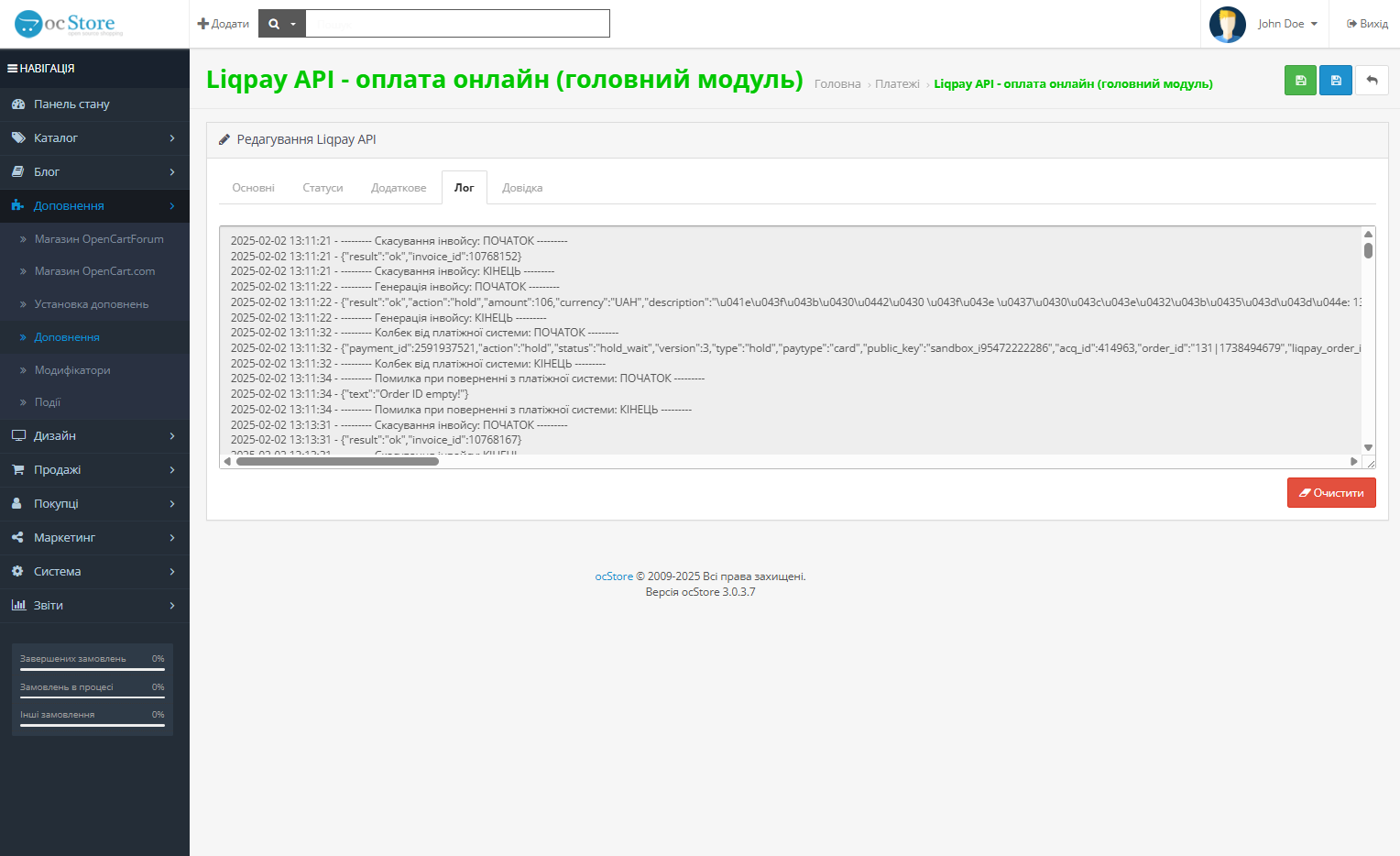Click the magnifier search icon
Viewport: 1400px width, 856px height.
[x=274, y=24]
